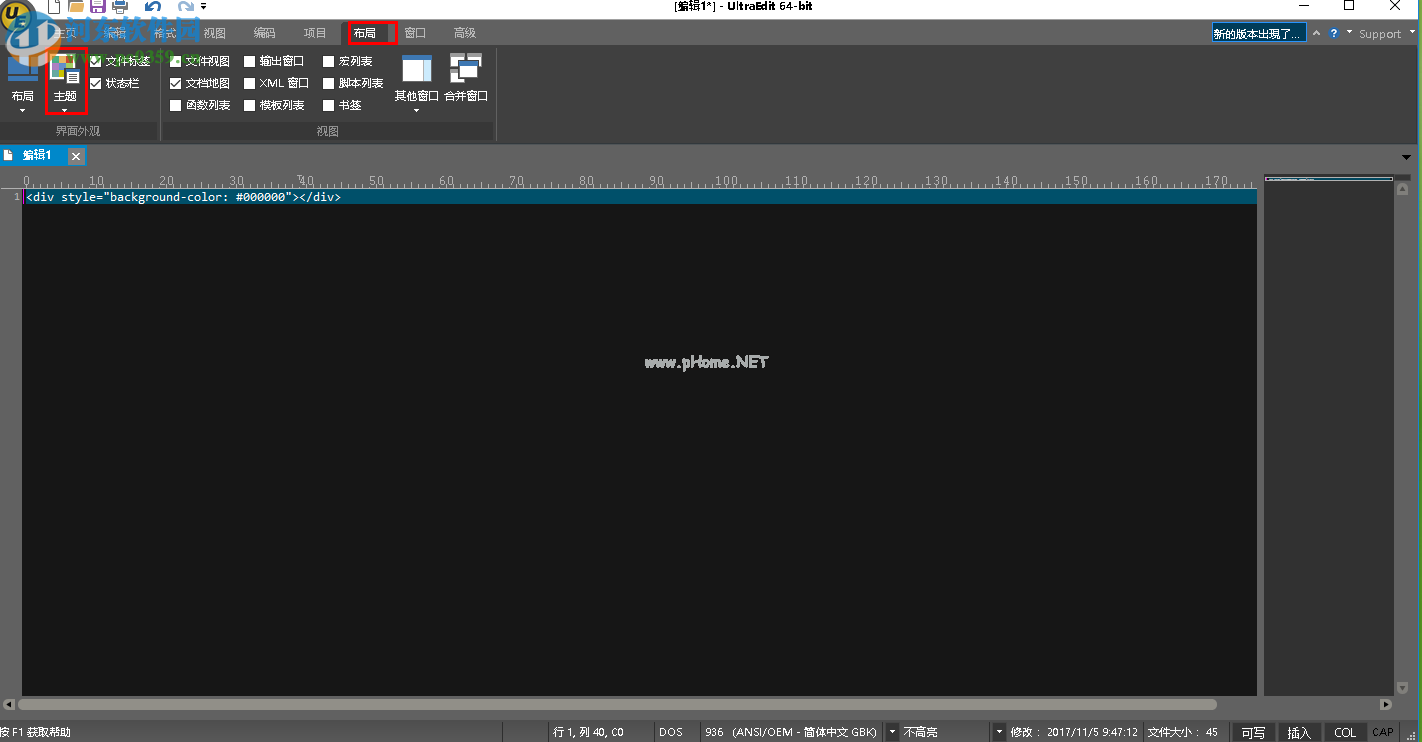
Task: Switch to the 高级 ribbon tab
Action: 465,33
